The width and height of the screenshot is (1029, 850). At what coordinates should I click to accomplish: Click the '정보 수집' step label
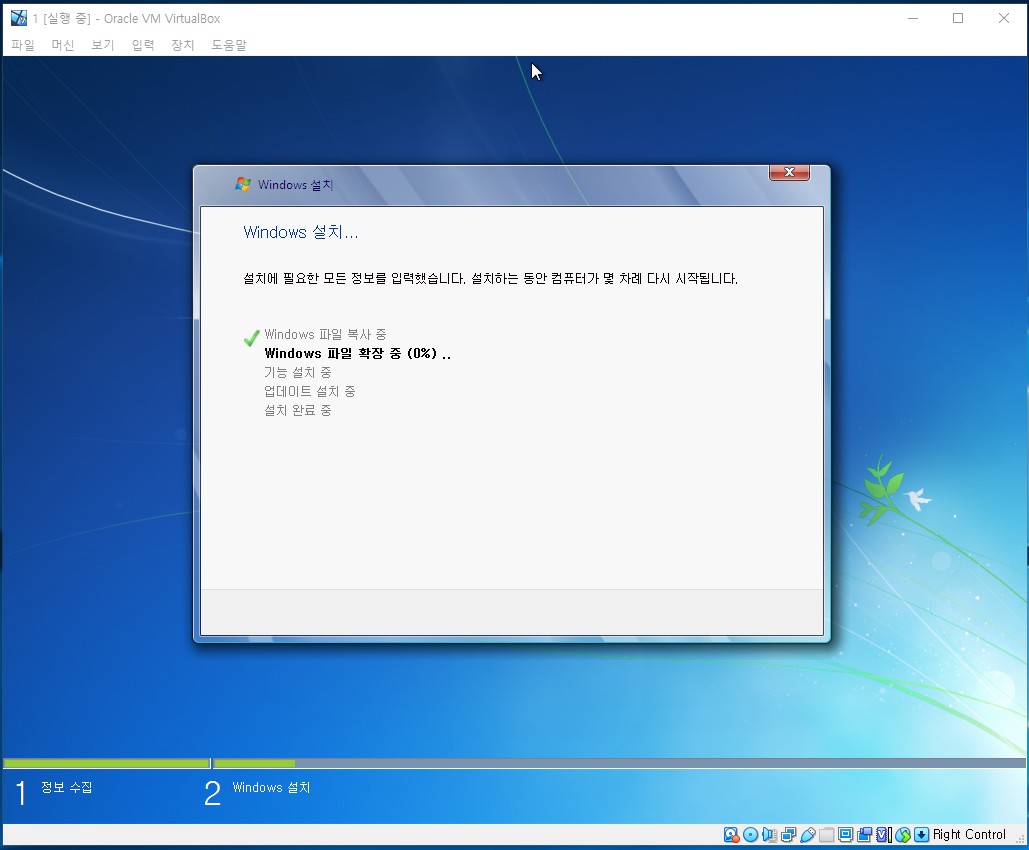point(66,787)
